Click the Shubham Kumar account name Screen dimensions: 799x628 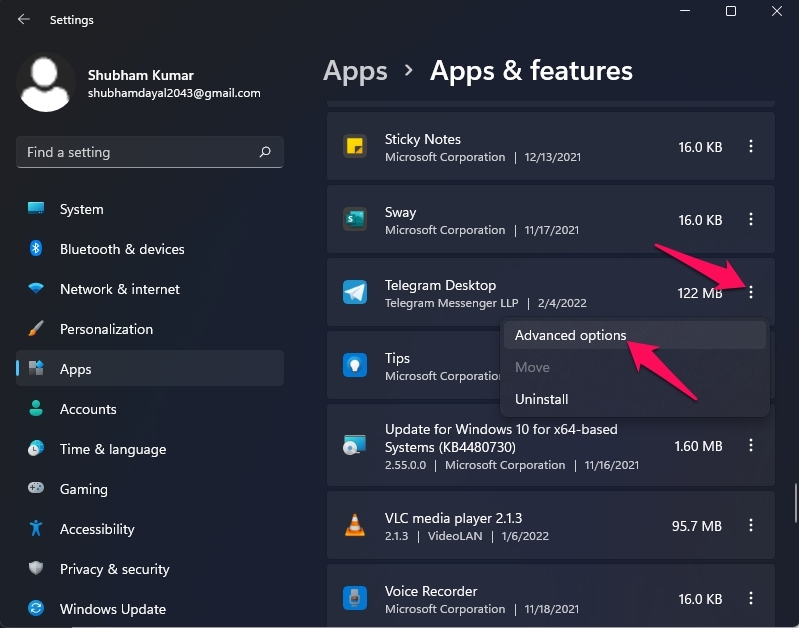(141, 75)
